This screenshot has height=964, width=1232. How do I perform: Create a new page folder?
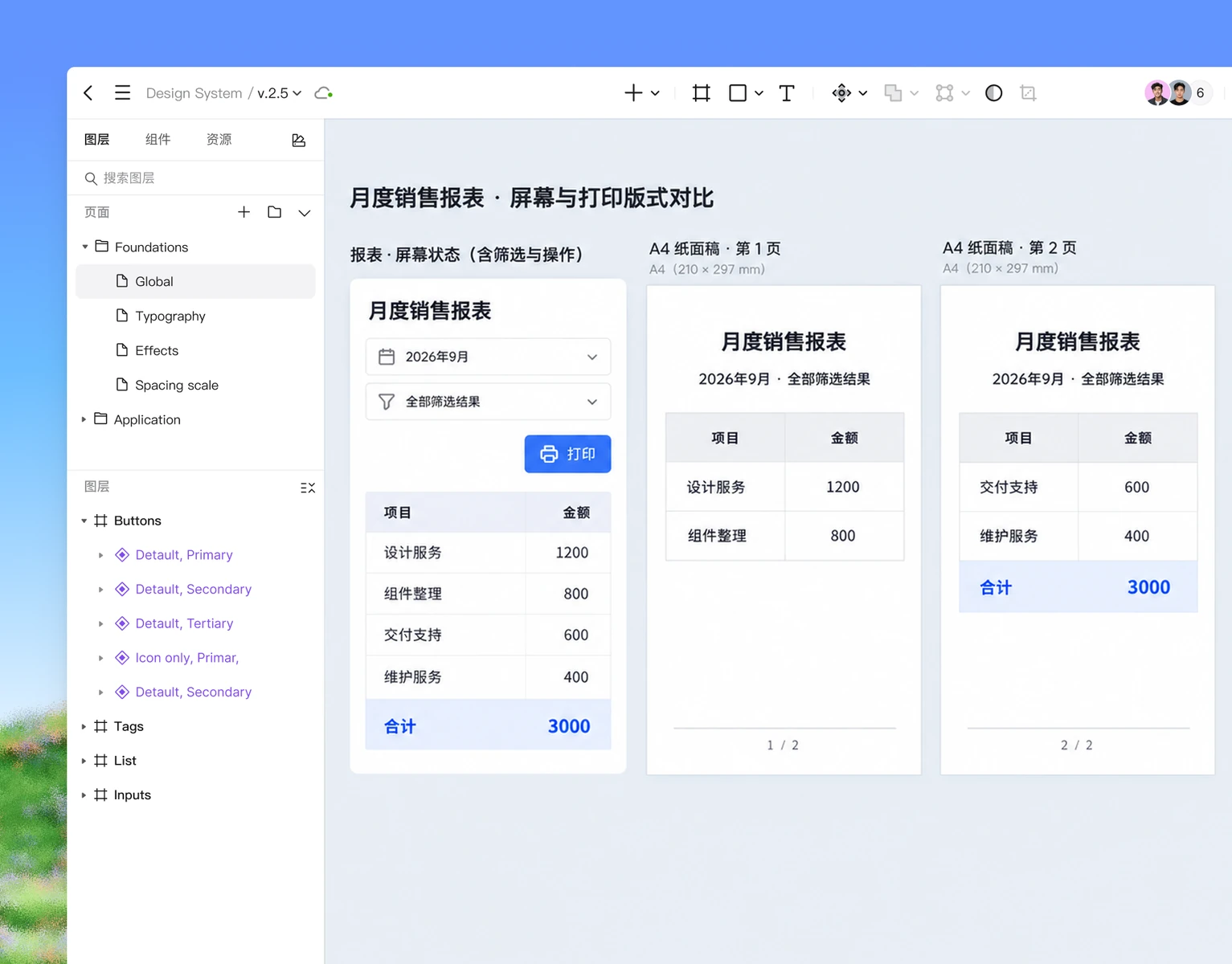275,212
